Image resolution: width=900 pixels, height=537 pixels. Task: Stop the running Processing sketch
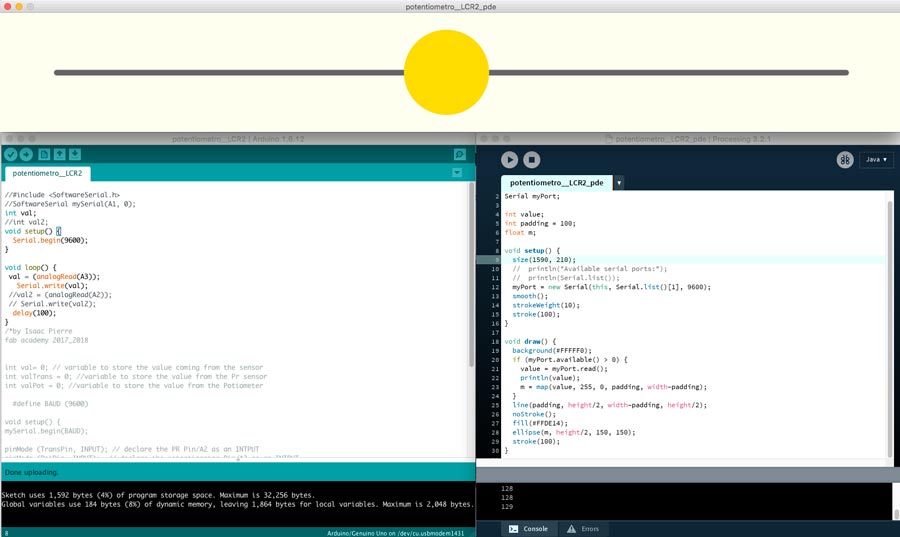(x=532, y=159)
